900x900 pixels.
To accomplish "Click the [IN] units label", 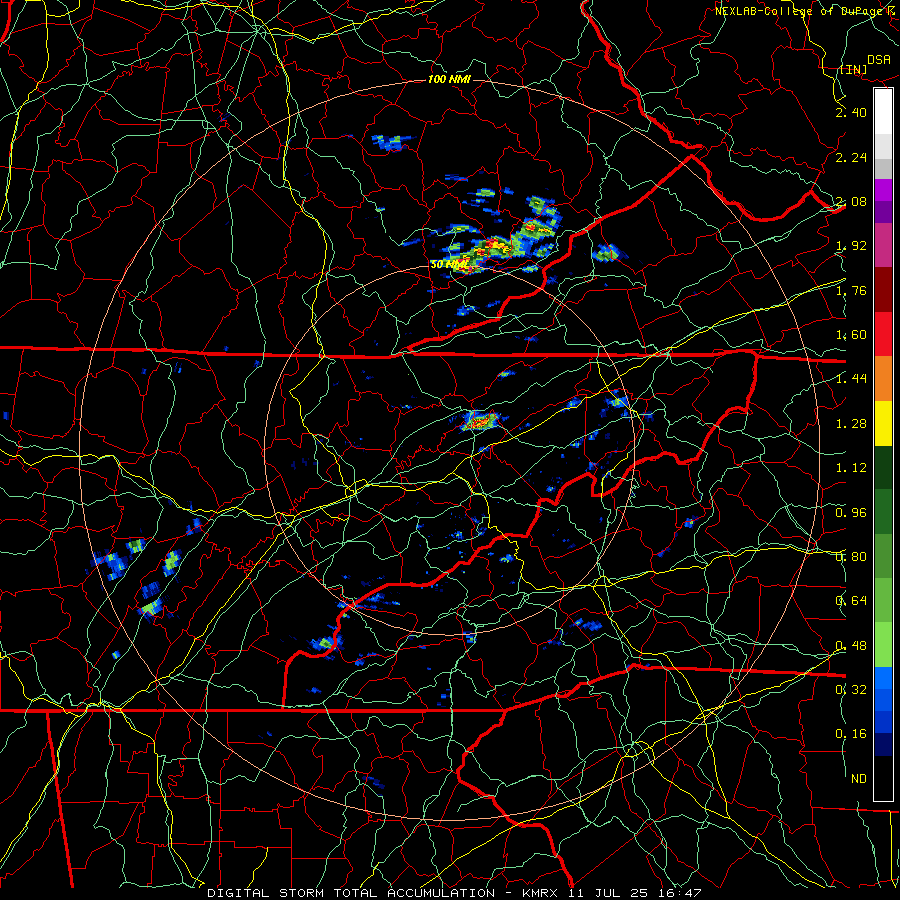I will pyautogui.click(x=853, y=69).
